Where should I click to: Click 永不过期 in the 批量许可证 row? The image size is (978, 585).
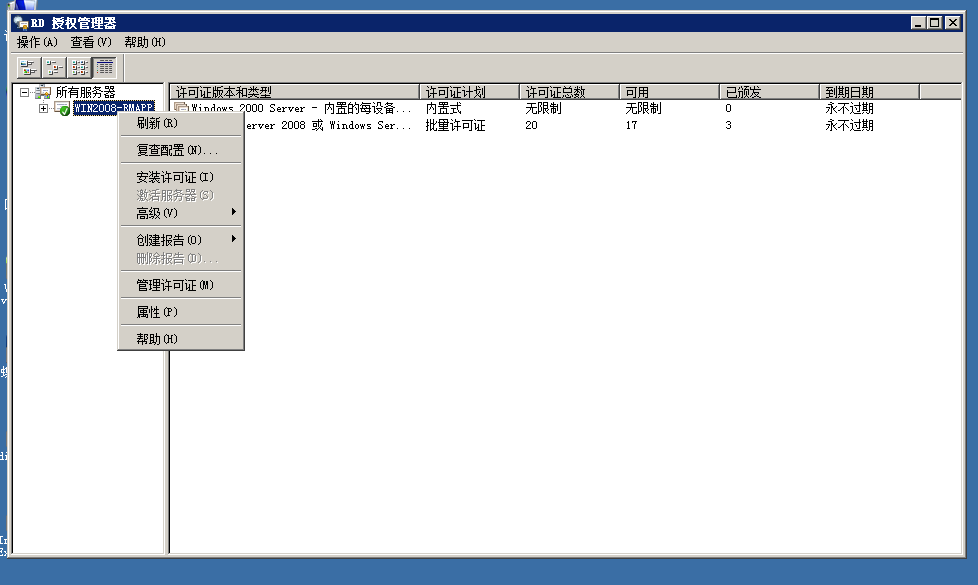[x=850, y=125]
